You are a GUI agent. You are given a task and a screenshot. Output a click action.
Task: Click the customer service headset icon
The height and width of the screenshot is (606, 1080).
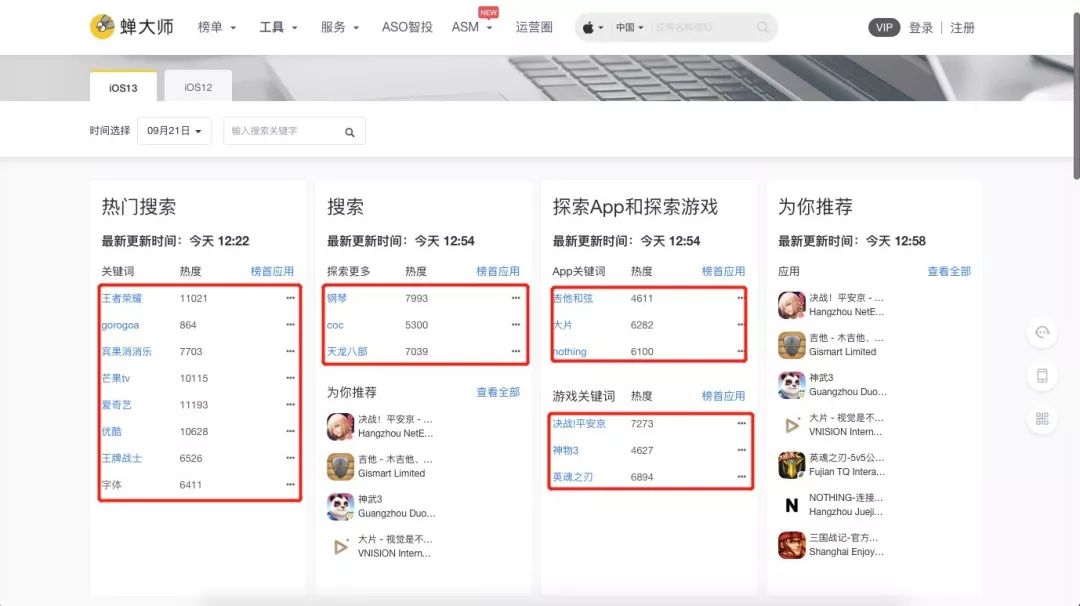(x=1042, y=333)
